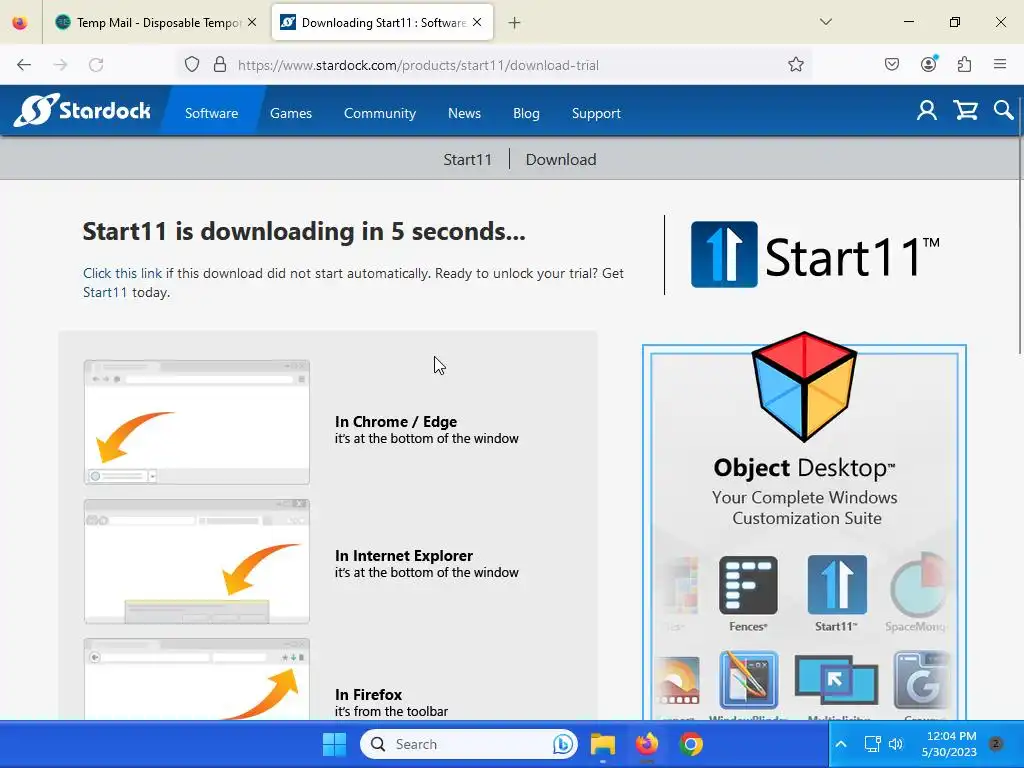1024x768 pixels.
Task: Switch to the Temp Mail tab
Action: (x=155, y=23)
